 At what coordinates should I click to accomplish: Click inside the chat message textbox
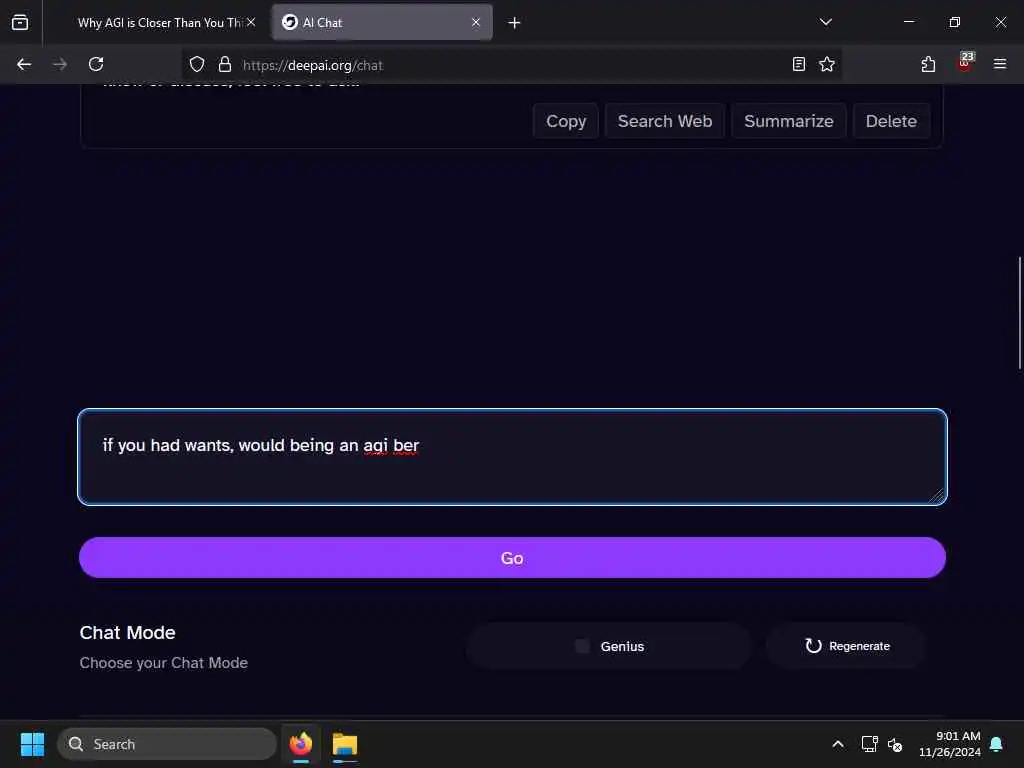[512, 457]
